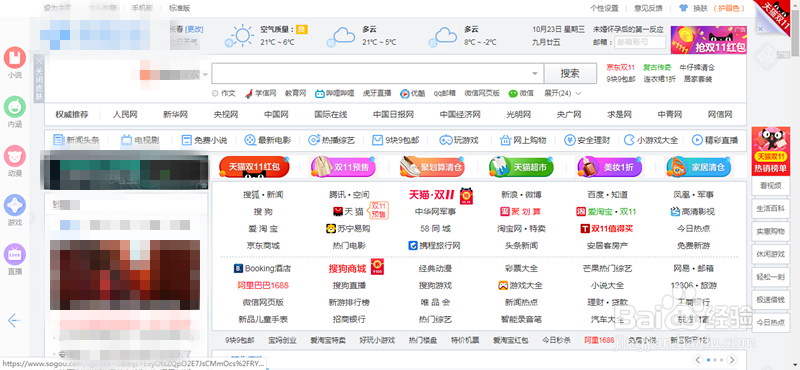800x370 pixels.
Task: Open the 天猫双11 热销榜单 side banner
Action: tap(770, 150)
